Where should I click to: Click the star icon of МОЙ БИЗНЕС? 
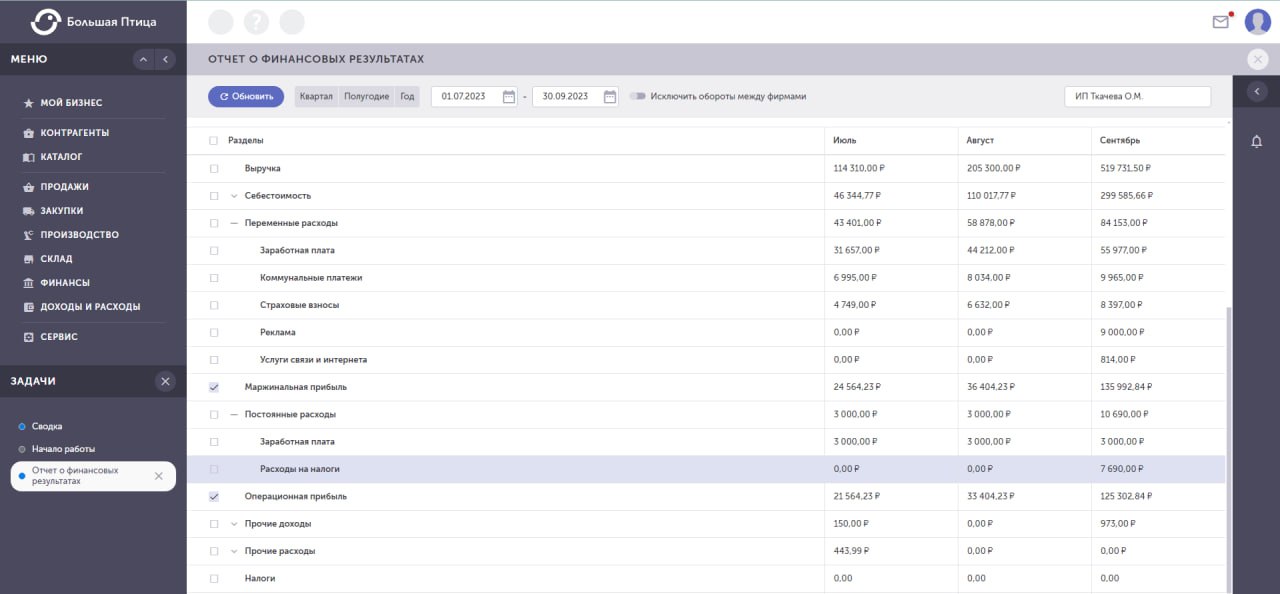(28, 103)
